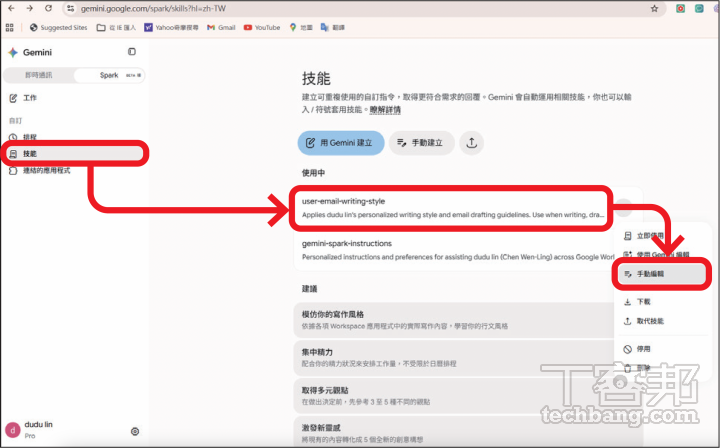The height and width of the screenshot is (448, 720).
Task: Open settings gear near dudu lin
Action: 135,431
